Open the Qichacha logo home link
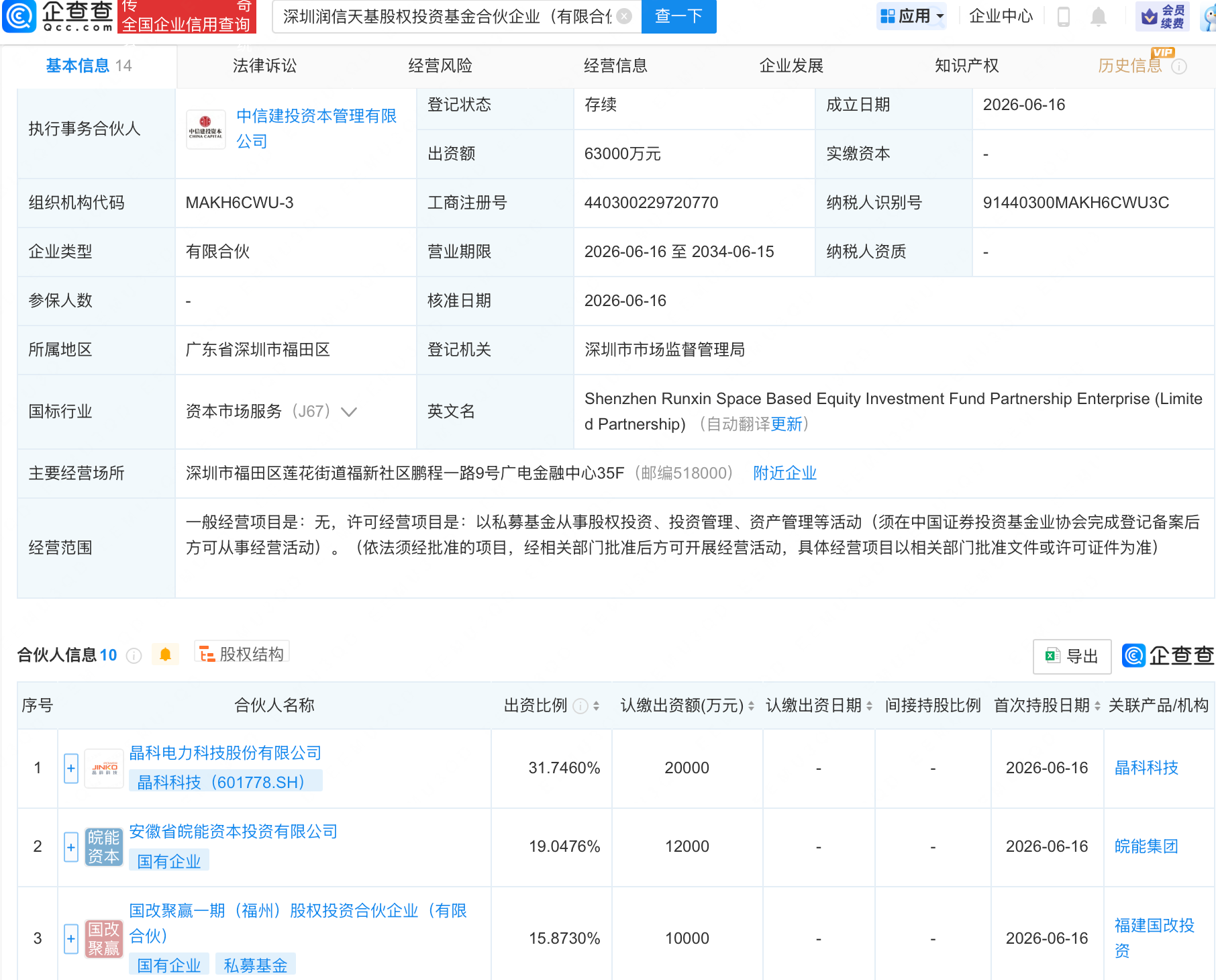This screenshot has width=1216, height=980. click(58, 16)
